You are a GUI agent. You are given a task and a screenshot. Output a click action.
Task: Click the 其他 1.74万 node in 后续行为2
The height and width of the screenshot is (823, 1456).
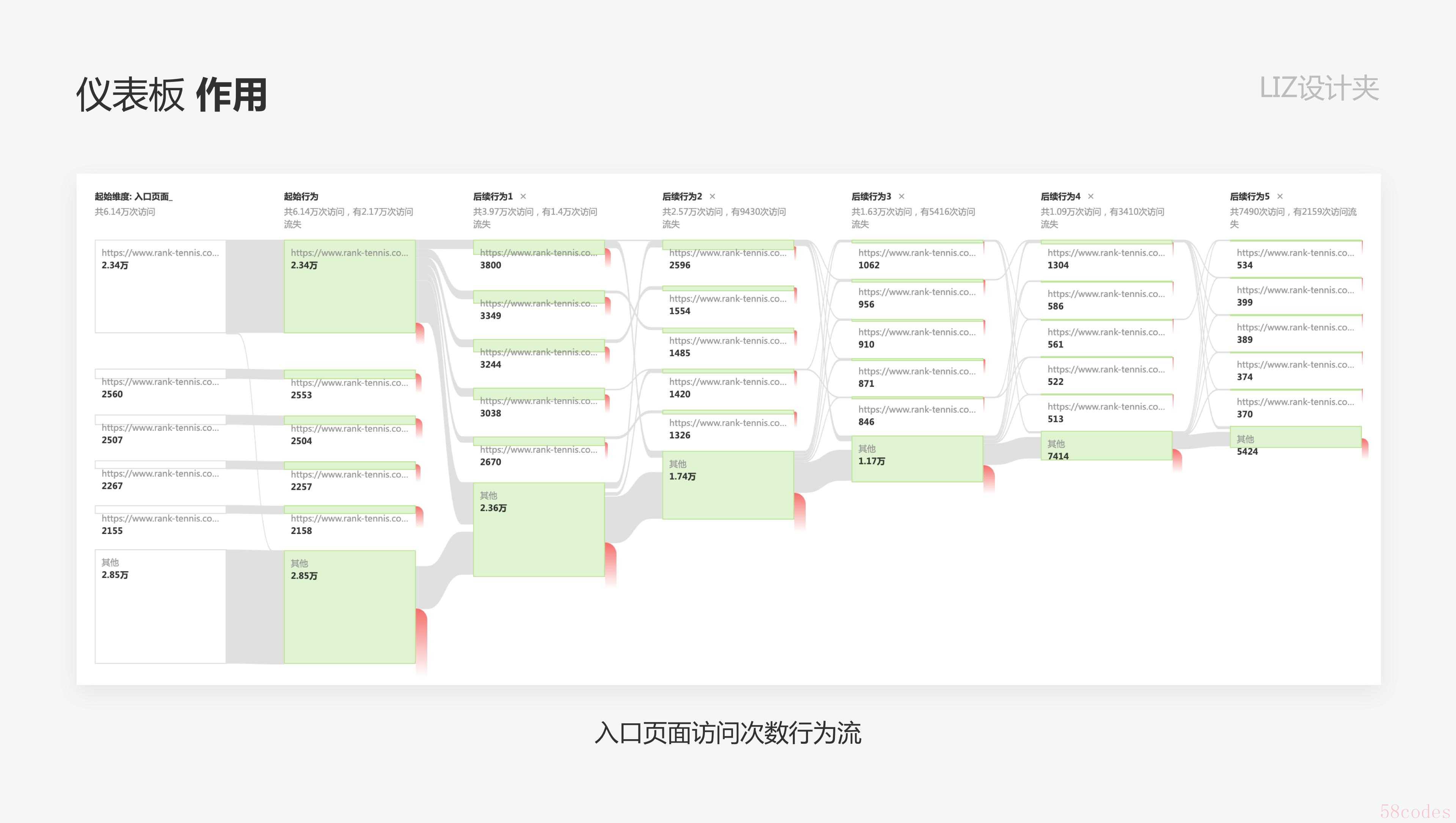pos(728,485)
